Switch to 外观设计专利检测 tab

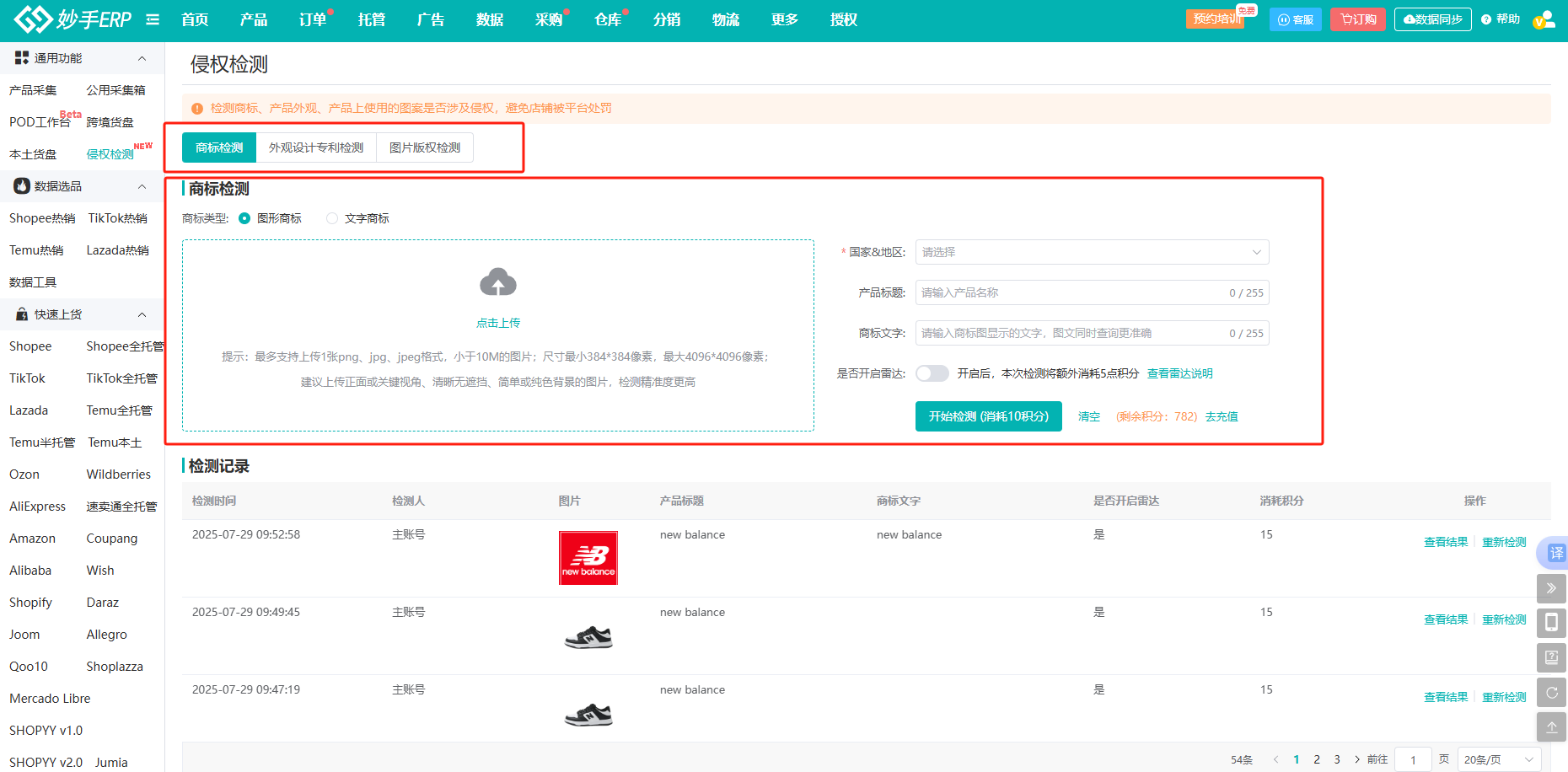pyautogui.click(x=316, y=147)
